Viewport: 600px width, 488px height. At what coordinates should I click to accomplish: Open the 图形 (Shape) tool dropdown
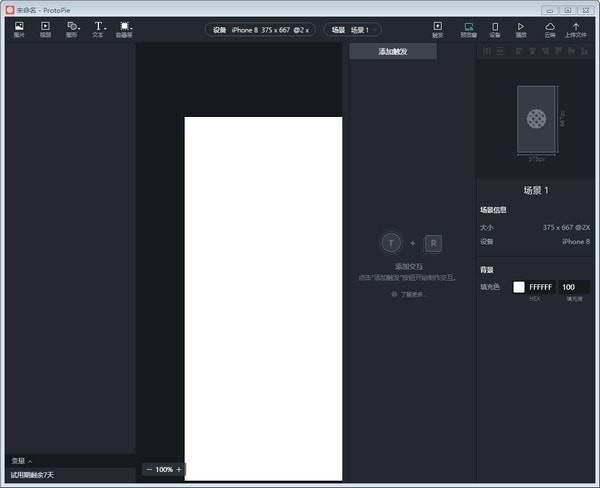click(72, 28)
